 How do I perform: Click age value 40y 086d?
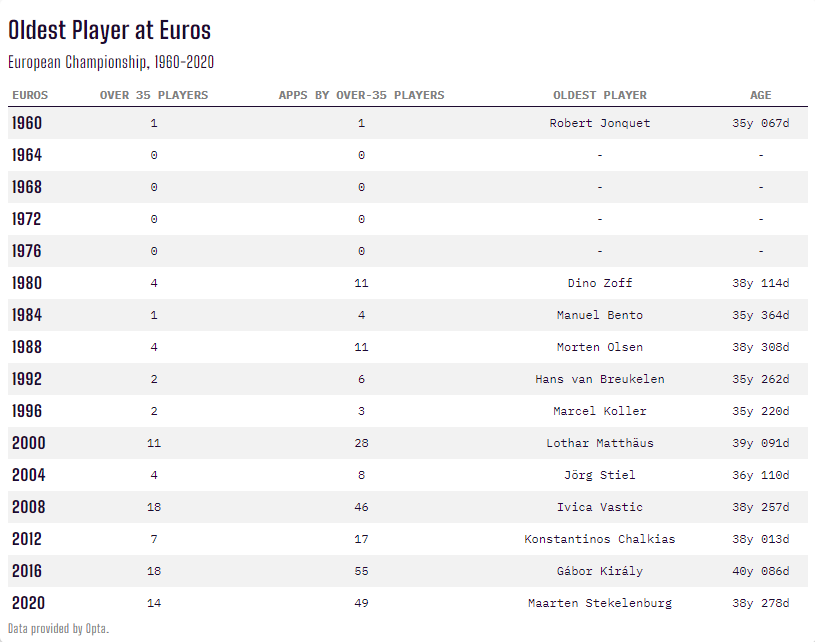[x=761, y=571]
